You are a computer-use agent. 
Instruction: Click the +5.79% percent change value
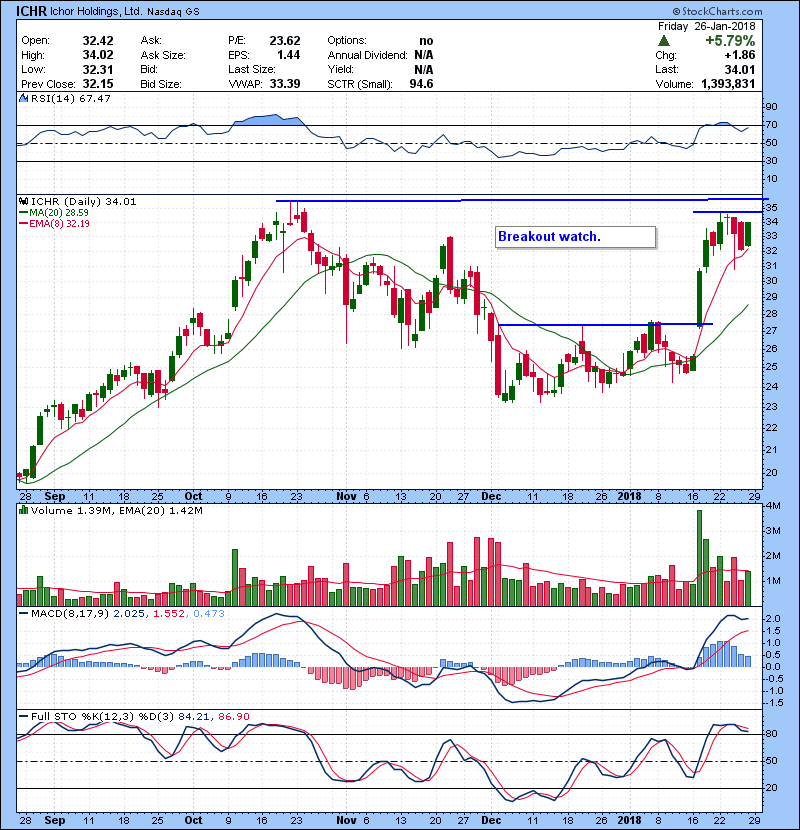coord(730,40)
